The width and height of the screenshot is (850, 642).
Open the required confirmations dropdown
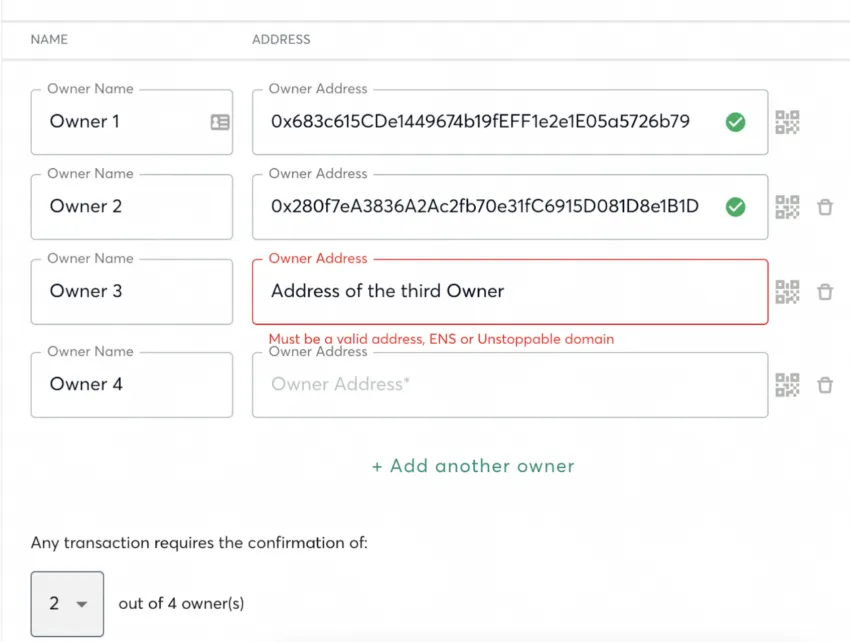click(x=67, y=604)
